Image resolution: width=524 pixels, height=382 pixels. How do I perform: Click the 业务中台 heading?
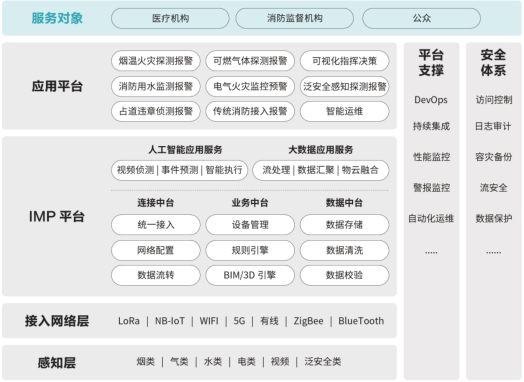point(250,203)
